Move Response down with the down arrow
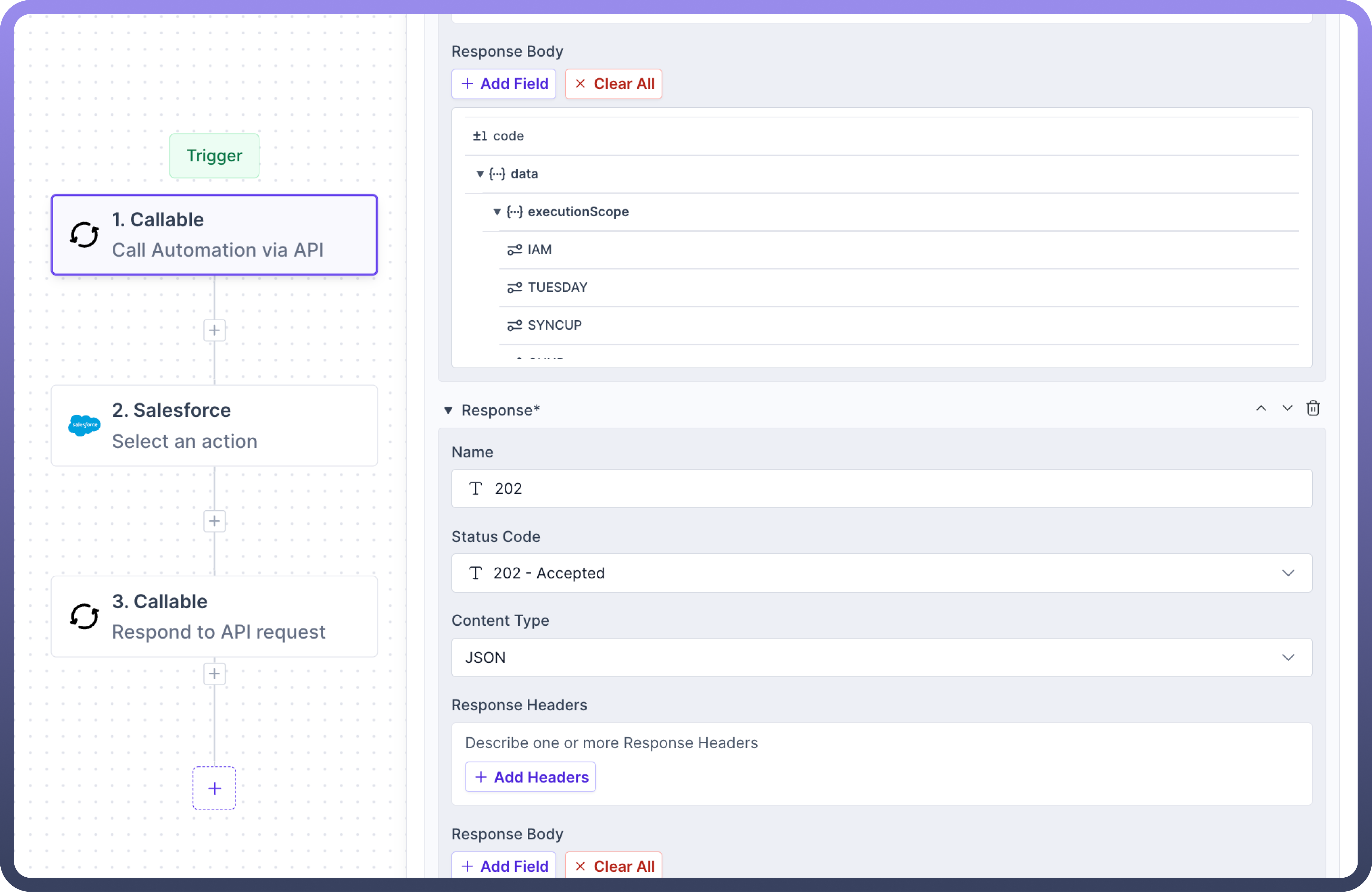The image size is (1372, 892). (1287, 408)
